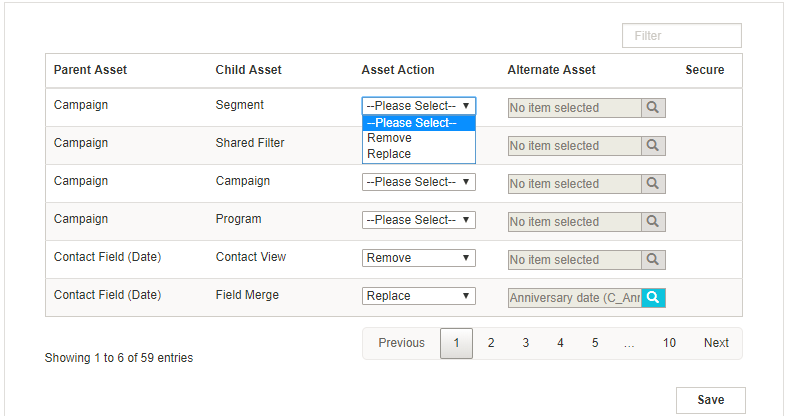Image resolution: width=788 pixels, height=416 pixels.
Task: Click search icon in Contact View row
Action: click(x=653, y=260)
